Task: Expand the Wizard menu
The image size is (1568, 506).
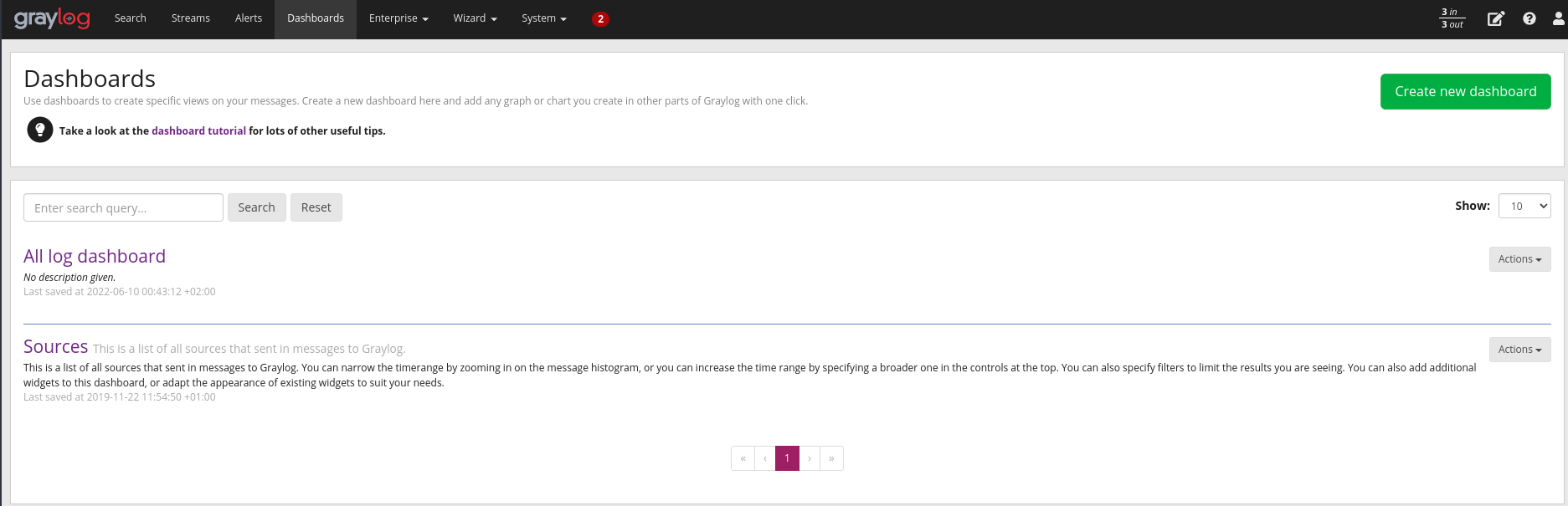Action: coord(475,18)
